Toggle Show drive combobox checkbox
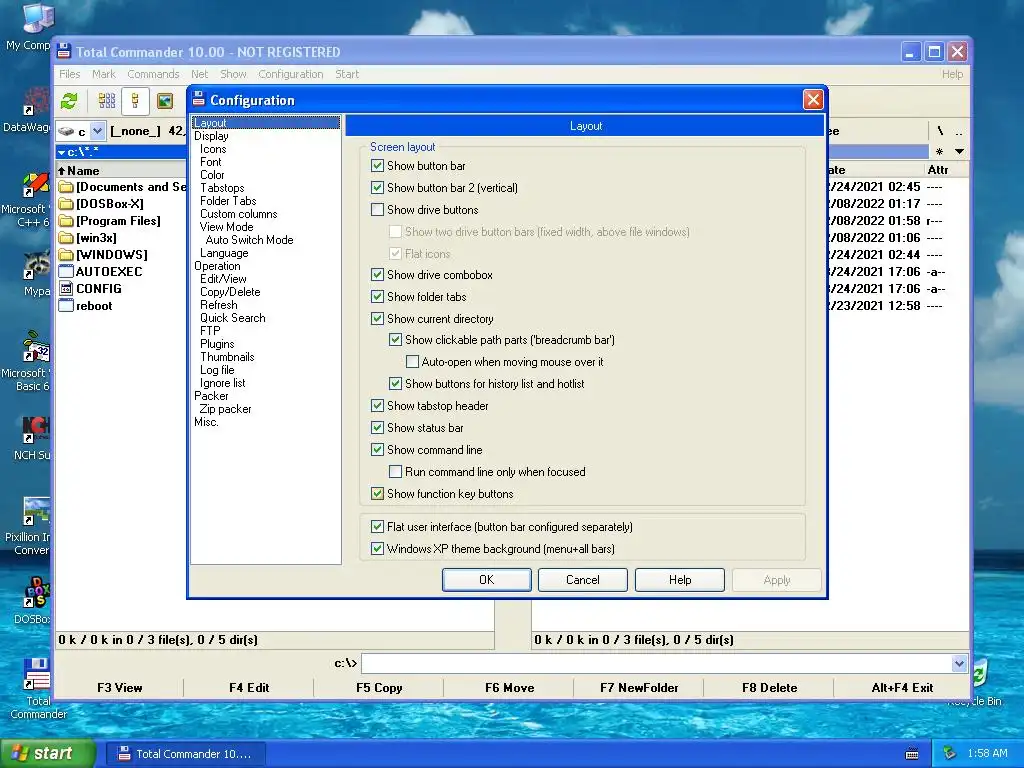The height and width of the screenshot is (768, 1024). tap(377, 275)
